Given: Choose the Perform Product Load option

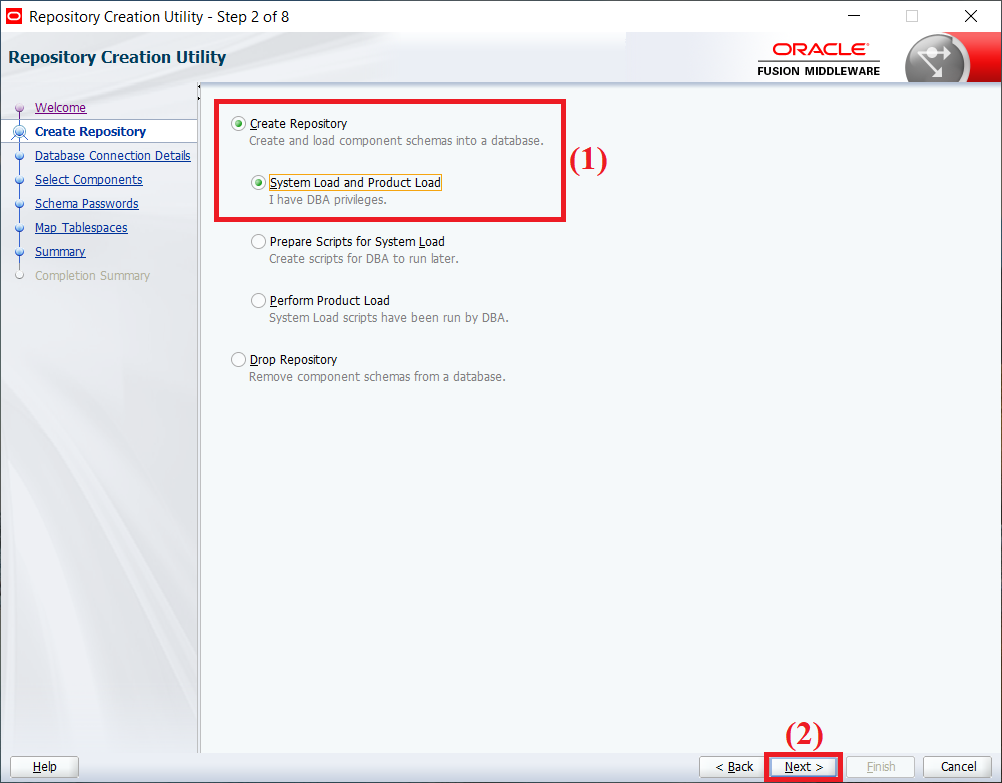Looking at the screenshot, I should 258,300.
